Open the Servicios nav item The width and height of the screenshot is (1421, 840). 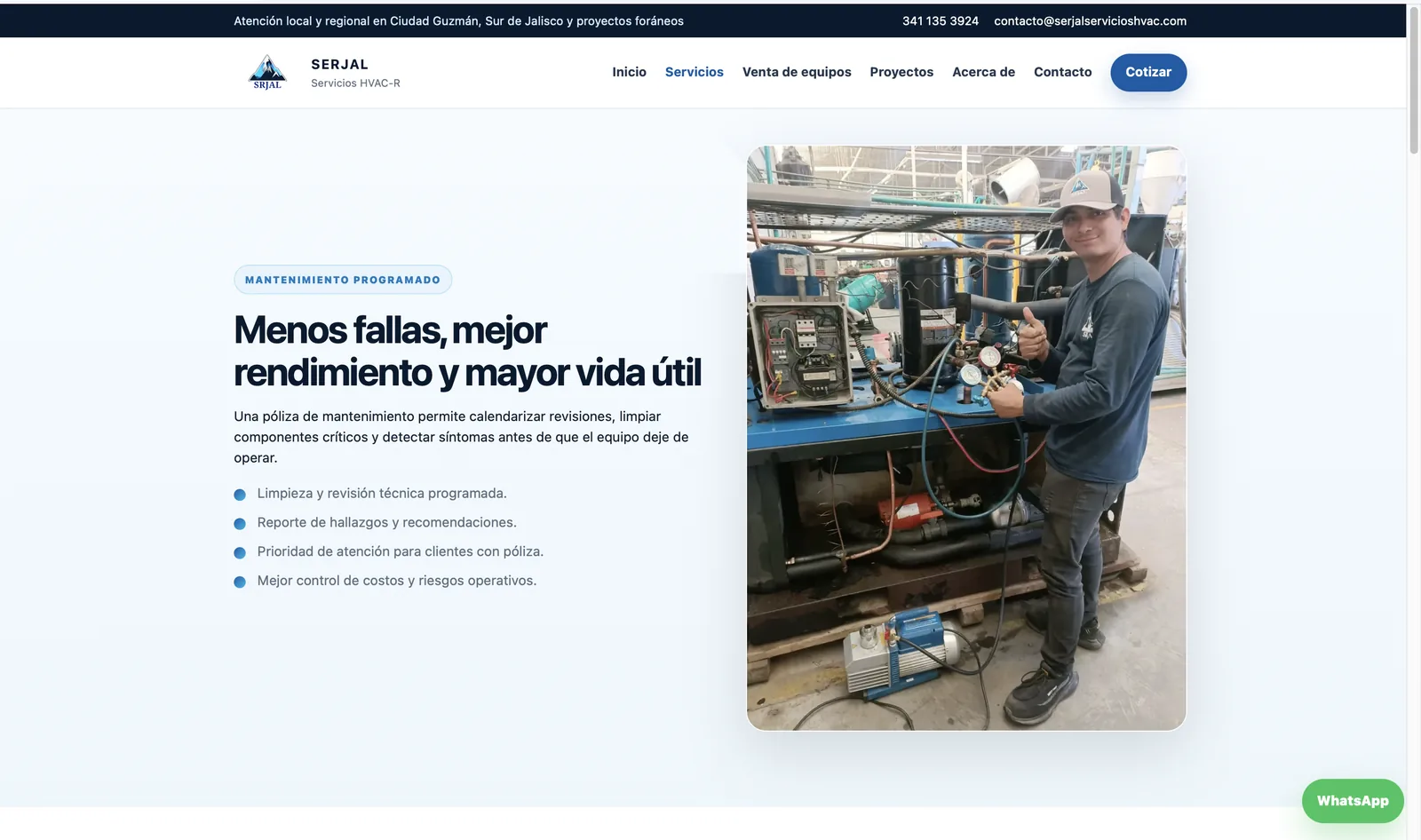tap(694, 72)
